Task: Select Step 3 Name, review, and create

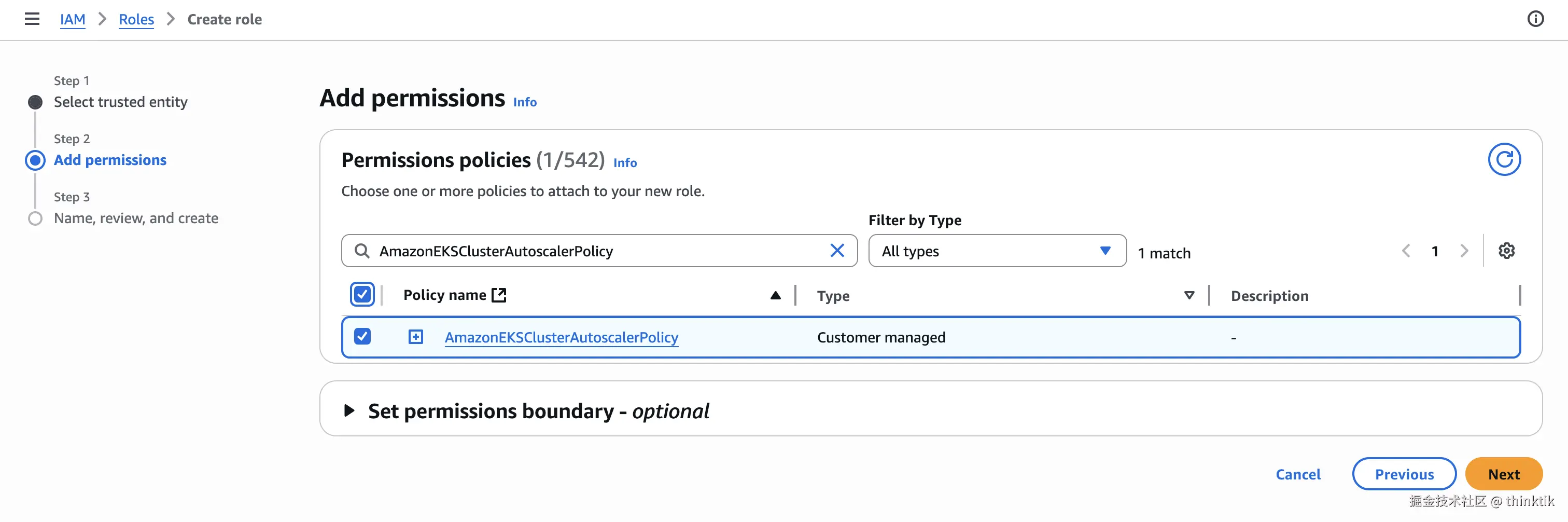Action: [x=136, y=218]
